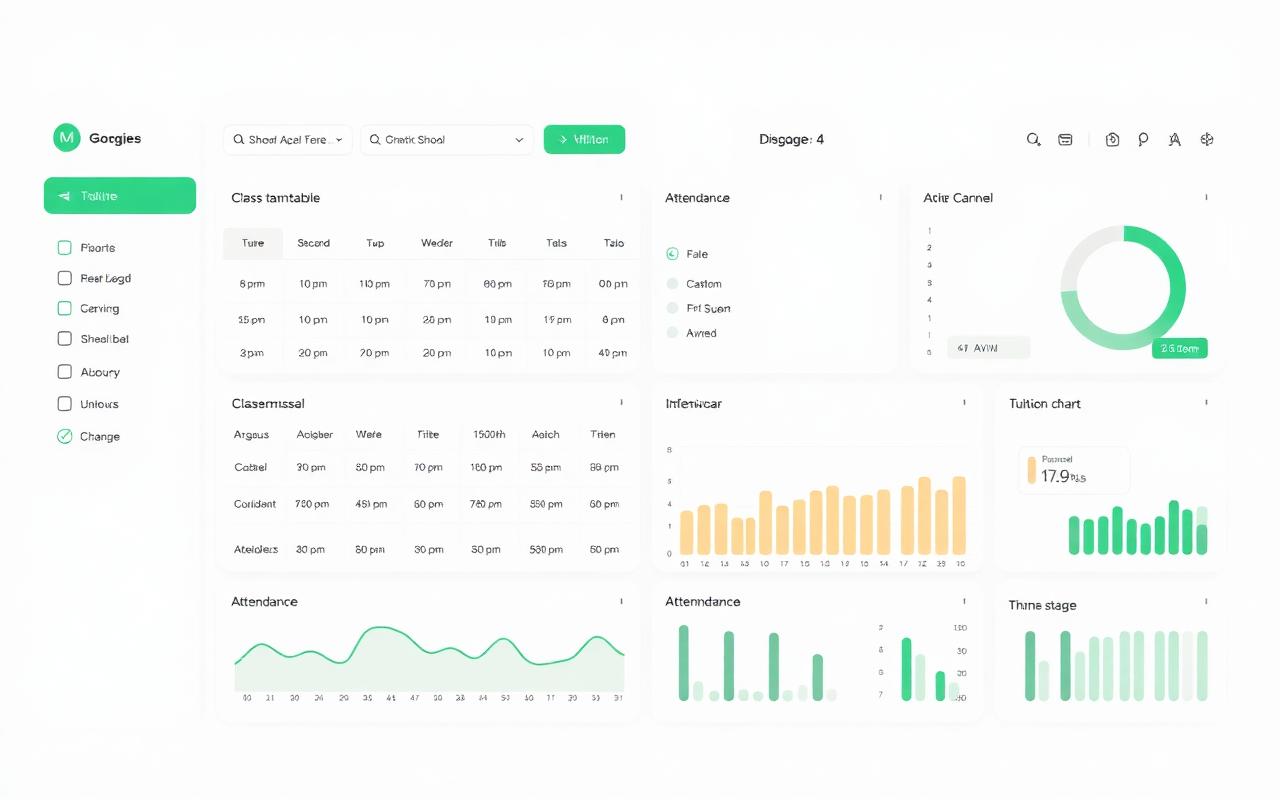Toggle the Cerving checkbox

[65, 308]
